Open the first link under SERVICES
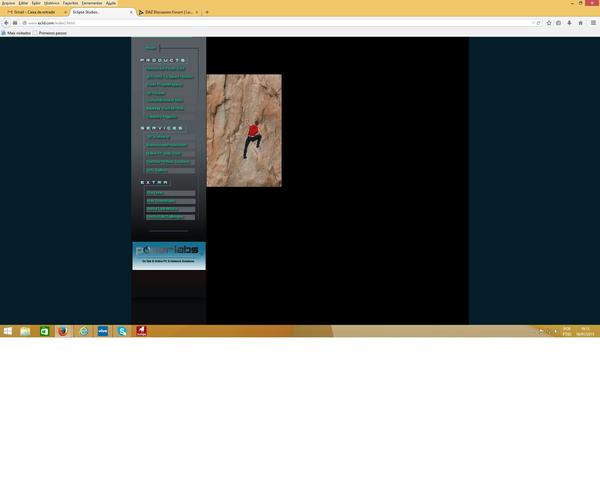Viewport: 600px width, 477px height. tap(158, 137)
